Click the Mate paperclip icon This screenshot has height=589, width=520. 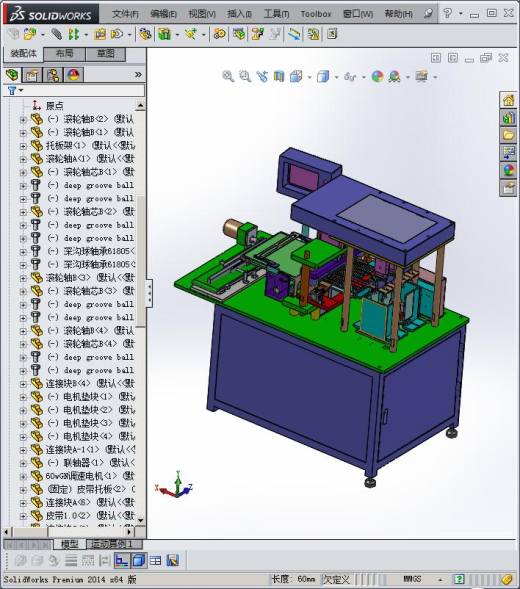click(56, 34)
